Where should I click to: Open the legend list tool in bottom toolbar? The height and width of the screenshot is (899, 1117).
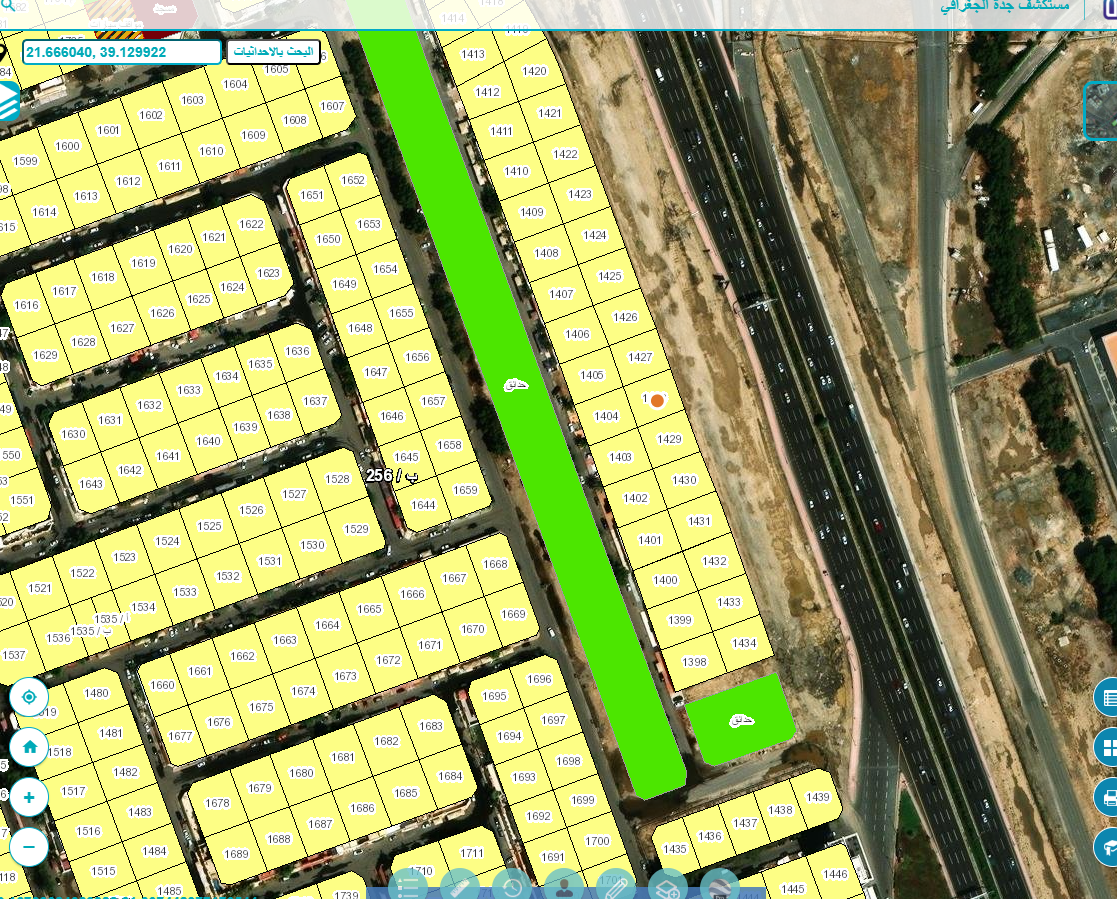coord(407,885)
